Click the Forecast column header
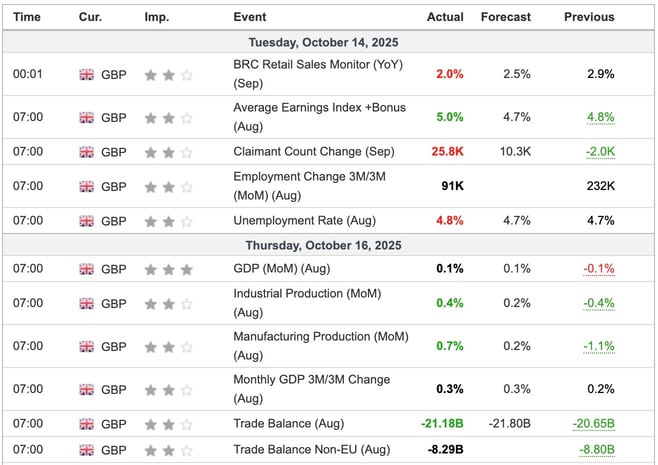Viewport: 658px width, 465px height. click(505, 17)
